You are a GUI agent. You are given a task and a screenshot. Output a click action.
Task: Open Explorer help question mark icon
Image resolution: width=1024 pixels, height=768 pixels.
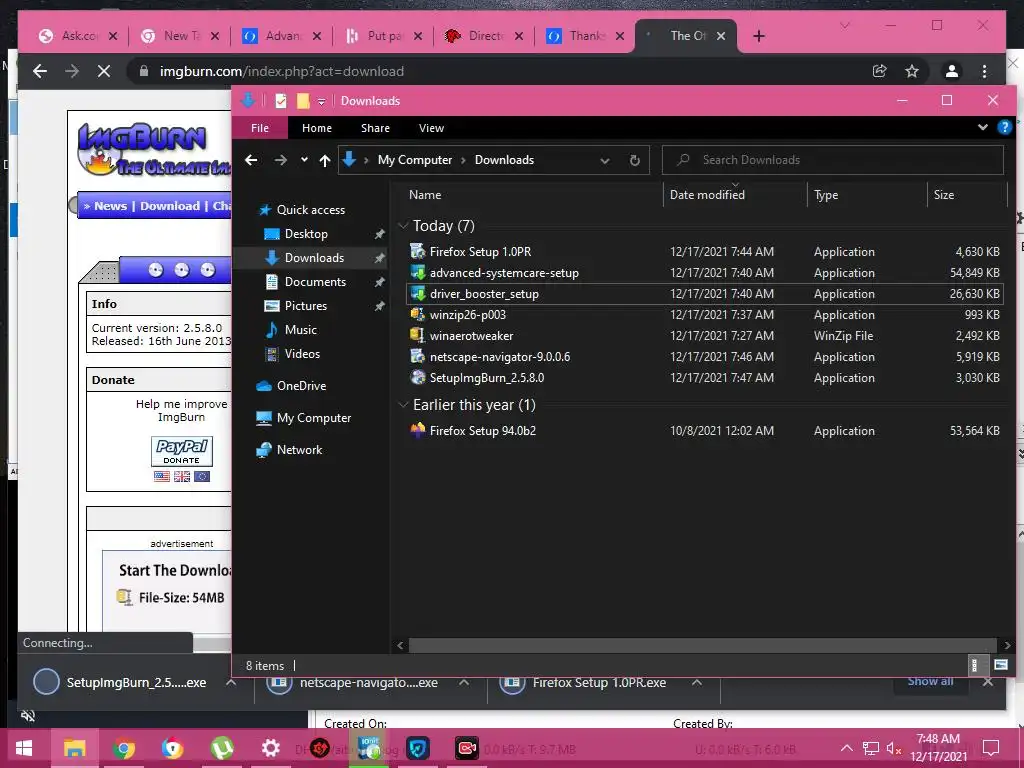(1004, 127)
